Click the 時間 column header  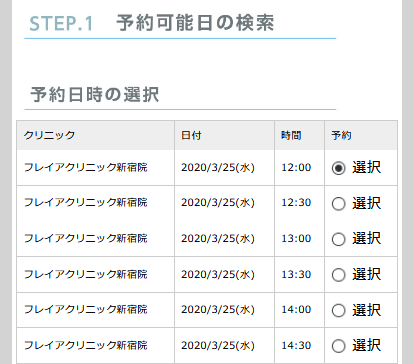tap(291, 135)
